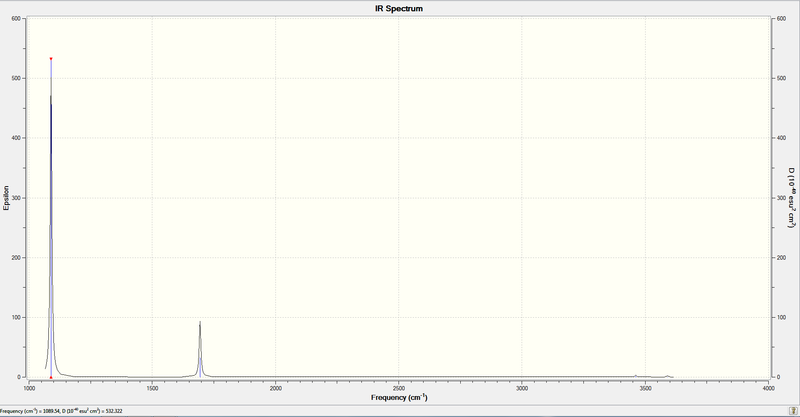Open the help icon in the status bar
The width and height of the screenshot is (800, 417).
tap(793, 411)
